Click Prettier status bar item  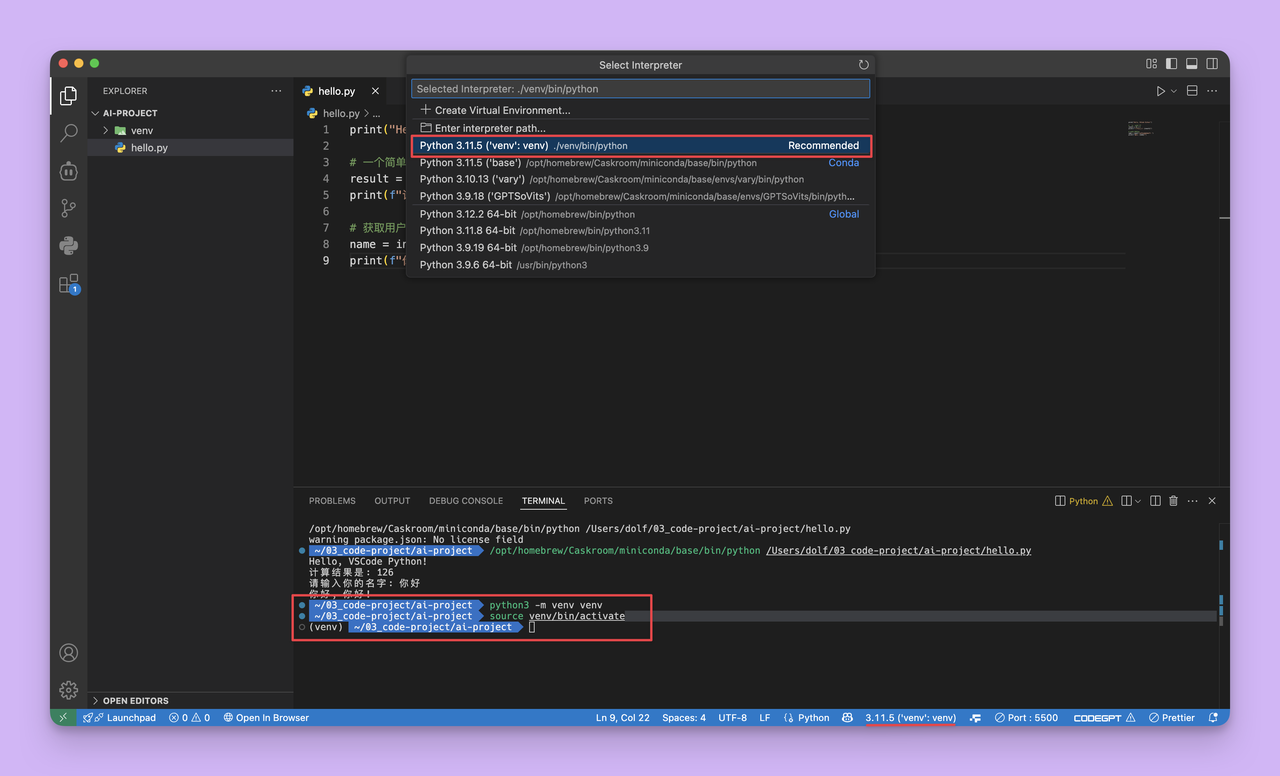coord(1172,718)
